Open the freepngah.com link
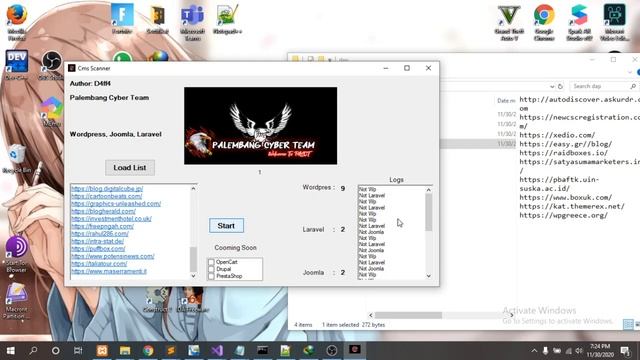640x360 pixels. [x=102, y=226]
